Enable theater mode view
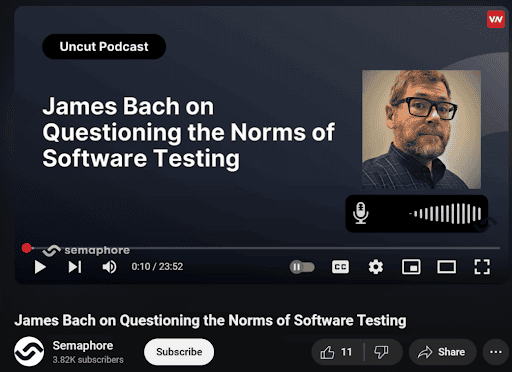 (447, 267)
